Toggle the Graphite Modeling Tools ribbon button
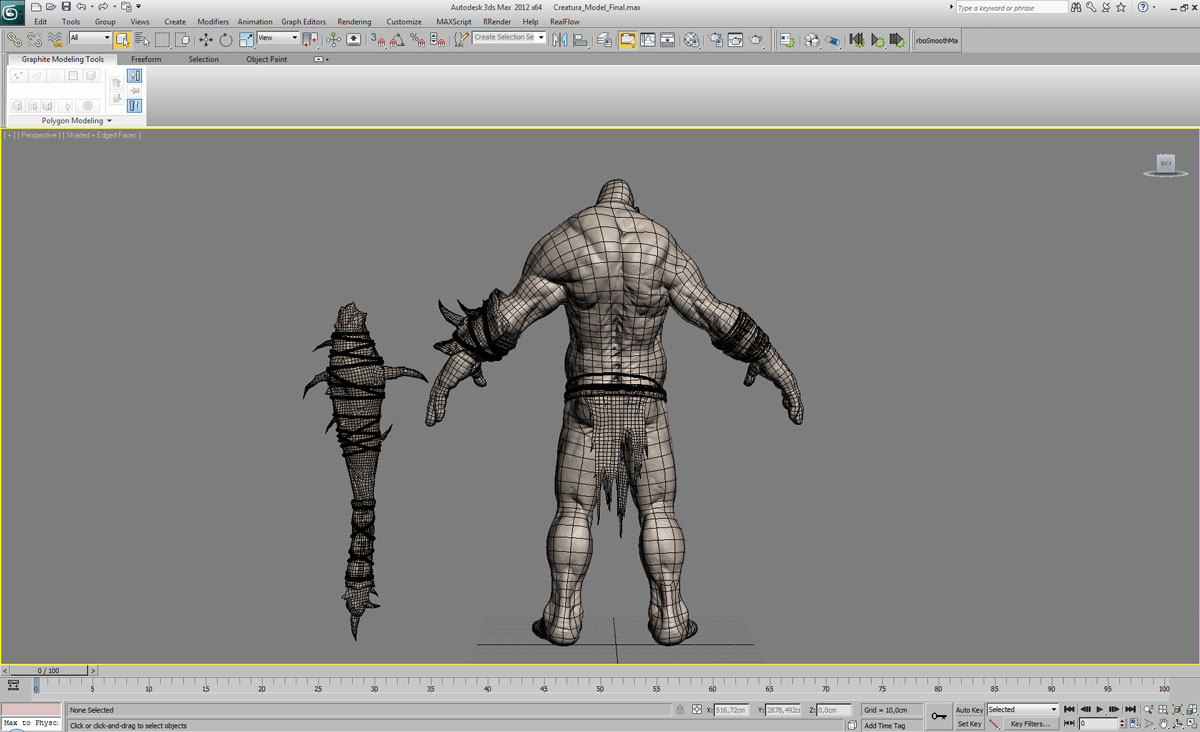 (x=628, y=40)
